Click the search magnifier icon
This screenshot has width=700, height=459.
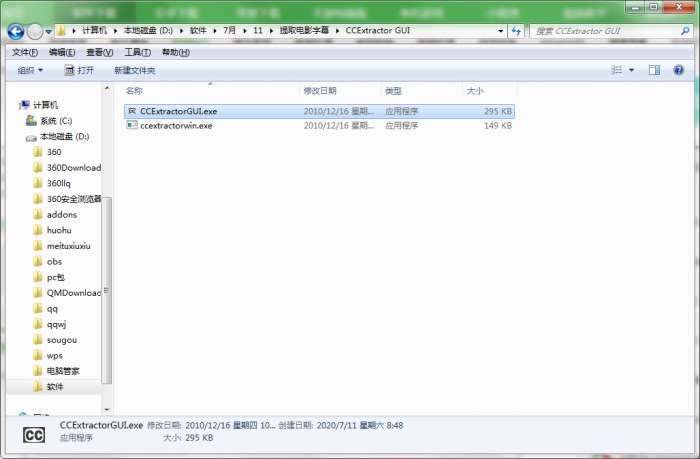(x=685, y=31)
